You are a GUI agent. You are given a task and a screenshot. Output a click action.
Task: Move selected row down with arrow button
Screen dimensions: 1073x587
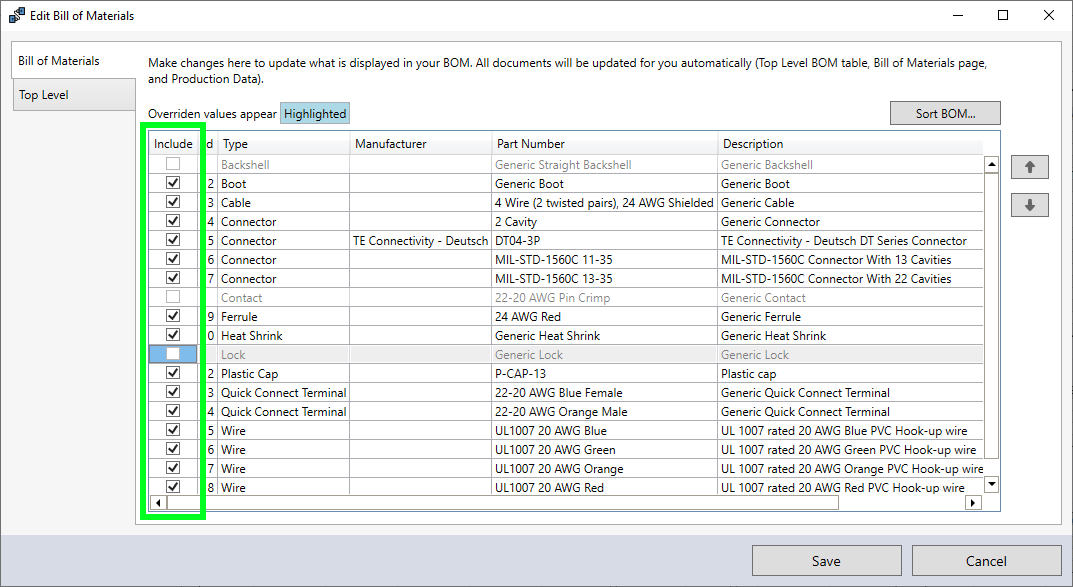[x=1029, y=205]
